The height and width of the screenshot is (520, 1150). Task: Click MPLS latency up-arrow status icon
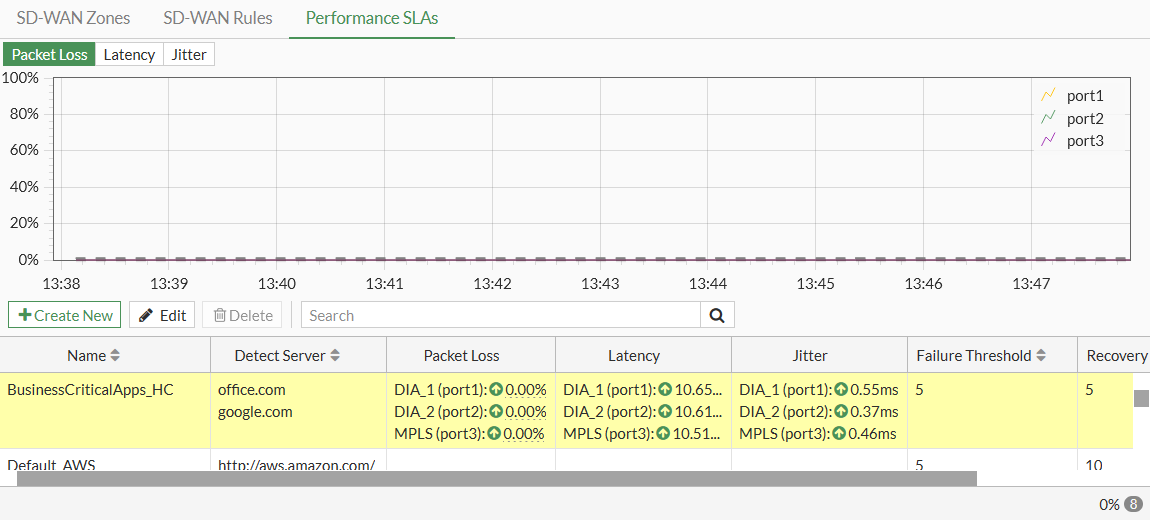664,434
